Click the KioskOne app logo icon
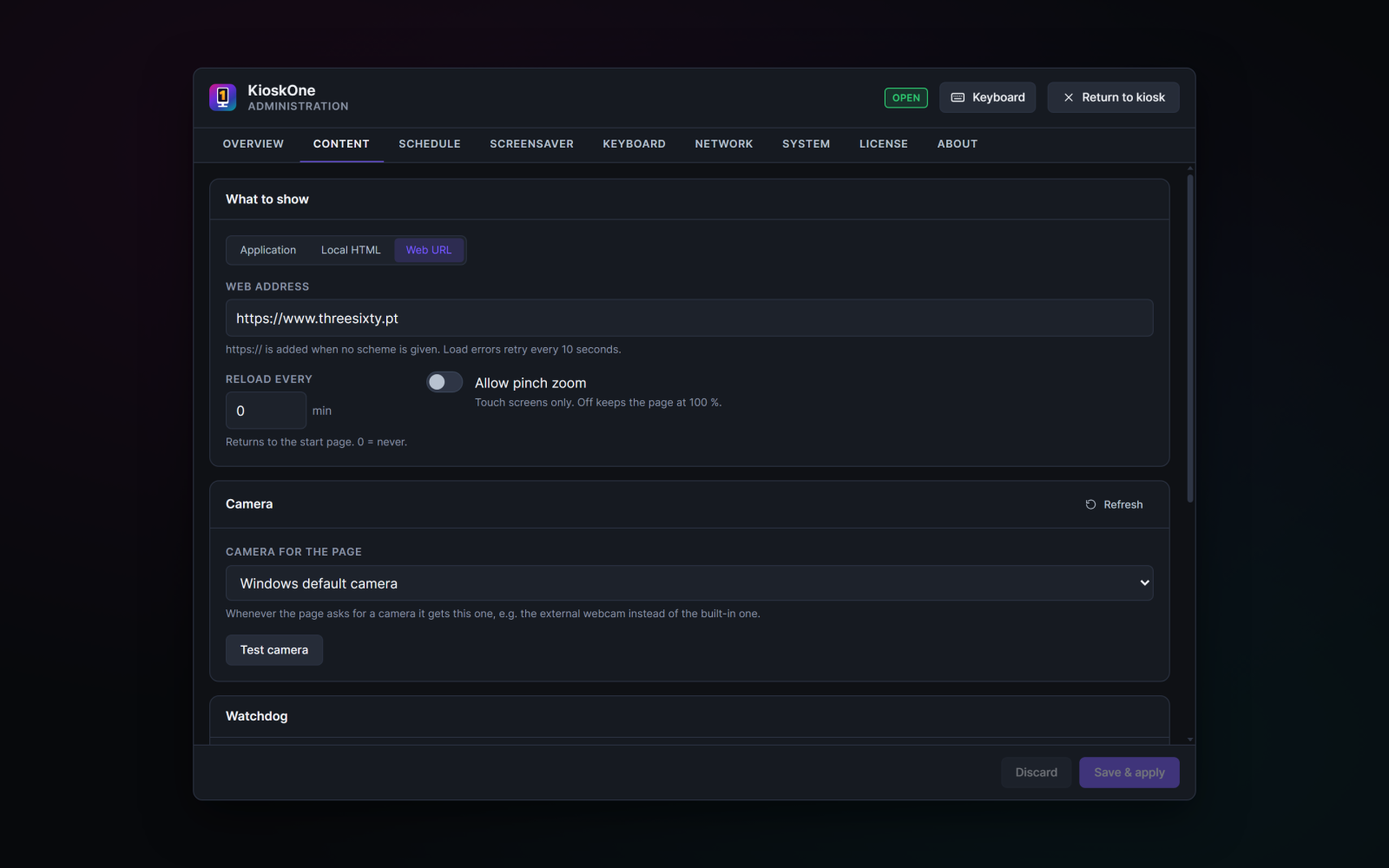This screenshot has height=868, width=1389. (222, 97)
